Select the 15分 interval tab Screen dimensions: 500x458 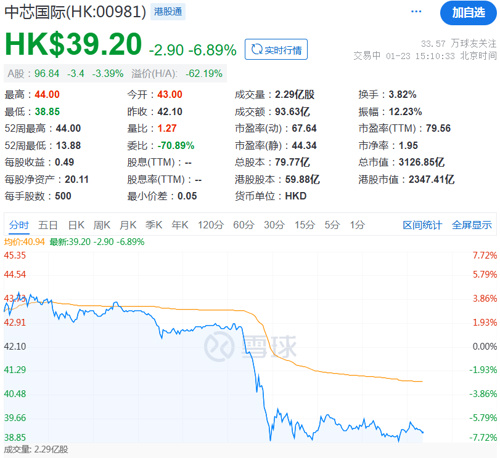click(305, 225)
